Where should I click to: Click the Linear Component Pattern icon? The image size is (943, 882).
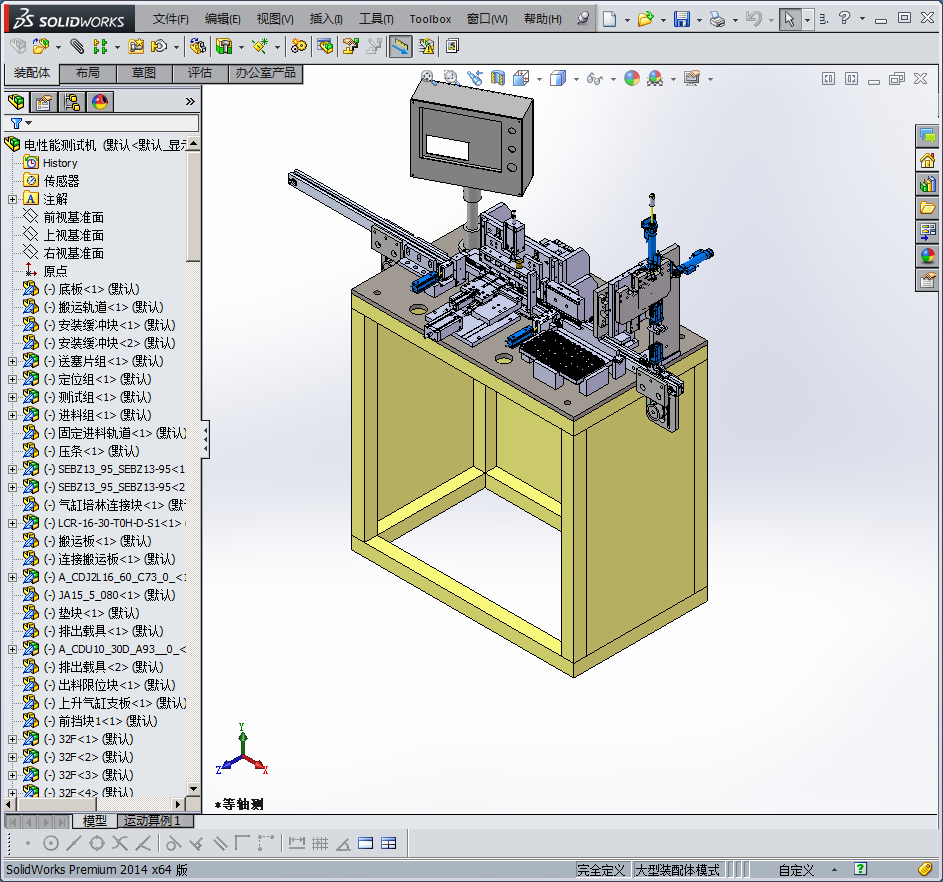100,46
